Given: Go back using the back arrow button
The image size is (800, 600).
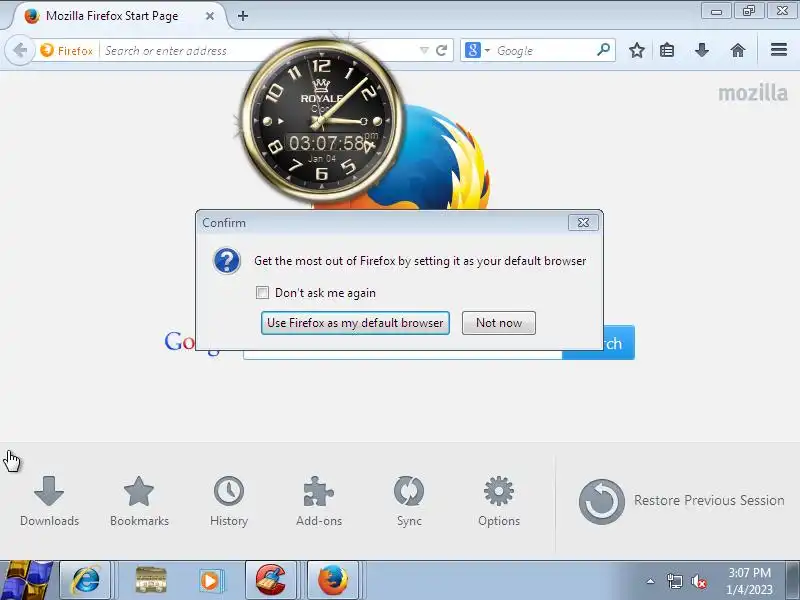Looking at the screenshot, I should (20, 51).
